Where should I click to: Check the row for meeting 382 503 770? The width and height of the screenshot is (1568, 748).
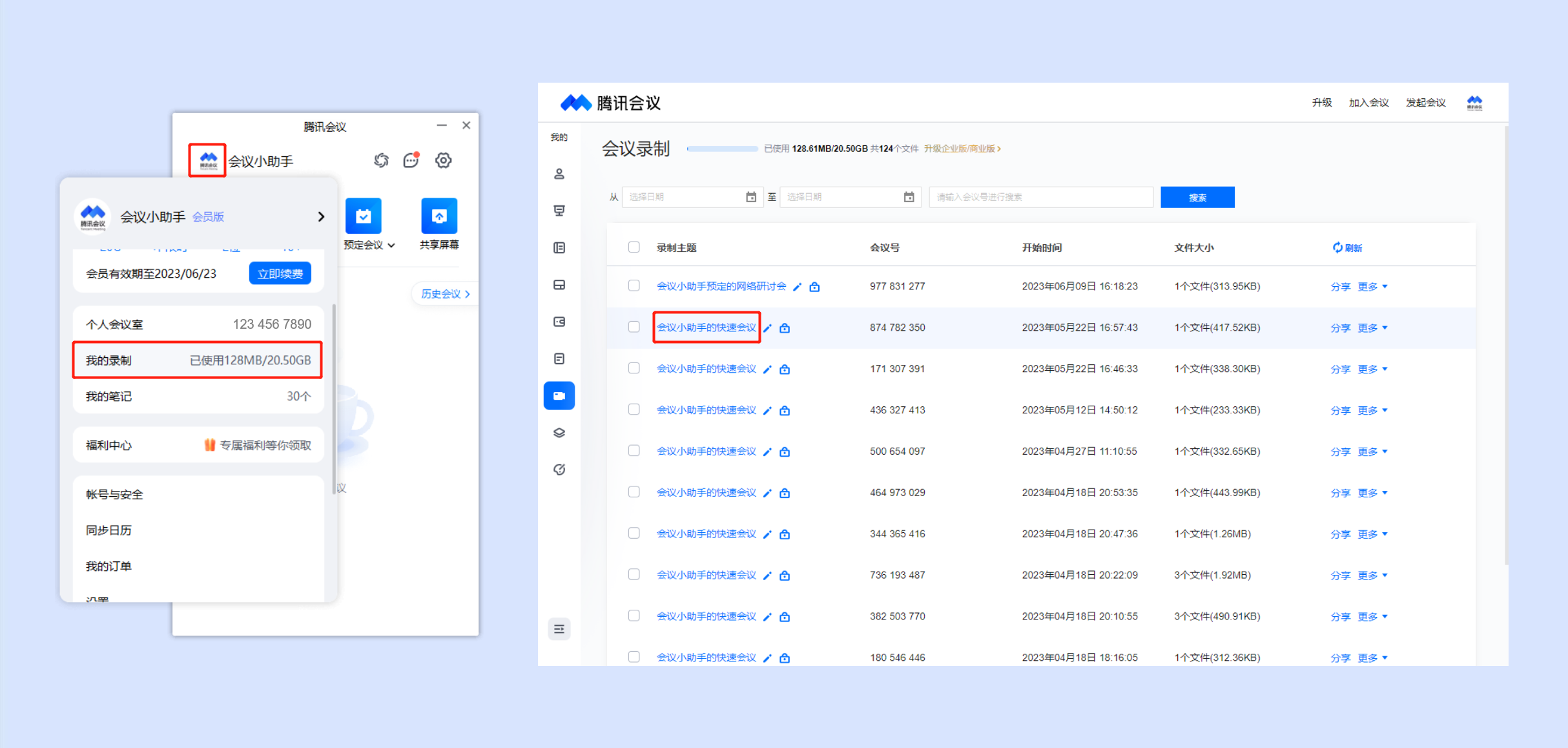pos(634,616)
